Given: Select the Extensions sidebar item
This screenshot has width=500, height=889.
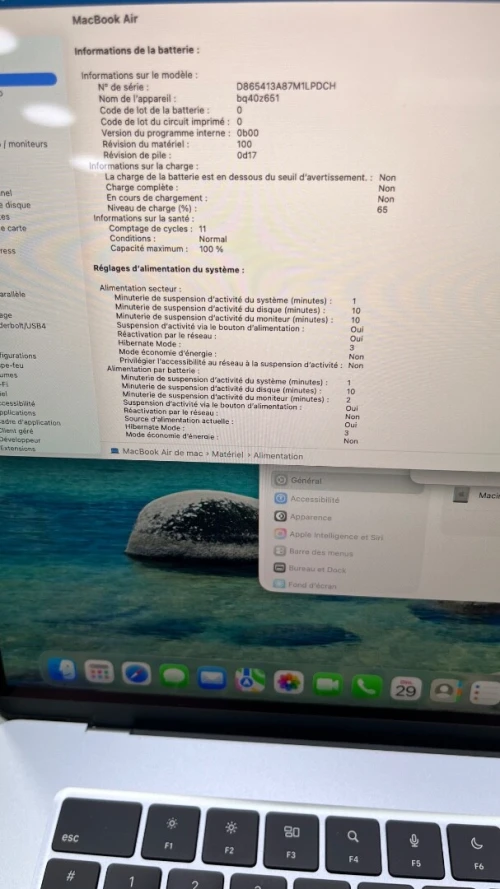Looking at the screenshot, I should 18,448.
